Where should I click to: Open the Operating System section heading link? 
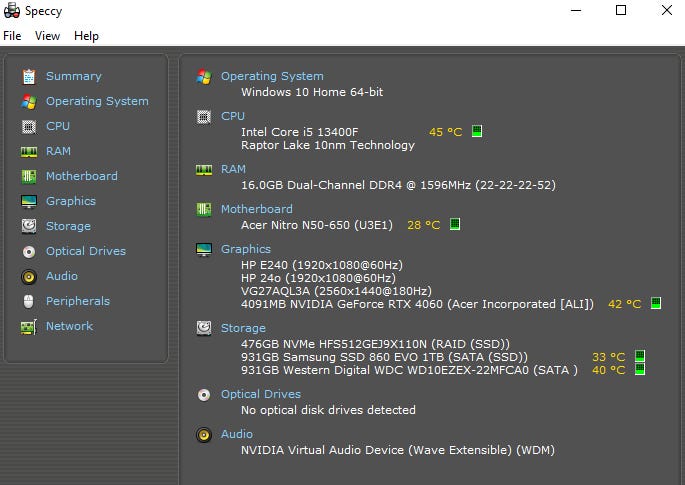click(x=272, y=76)
